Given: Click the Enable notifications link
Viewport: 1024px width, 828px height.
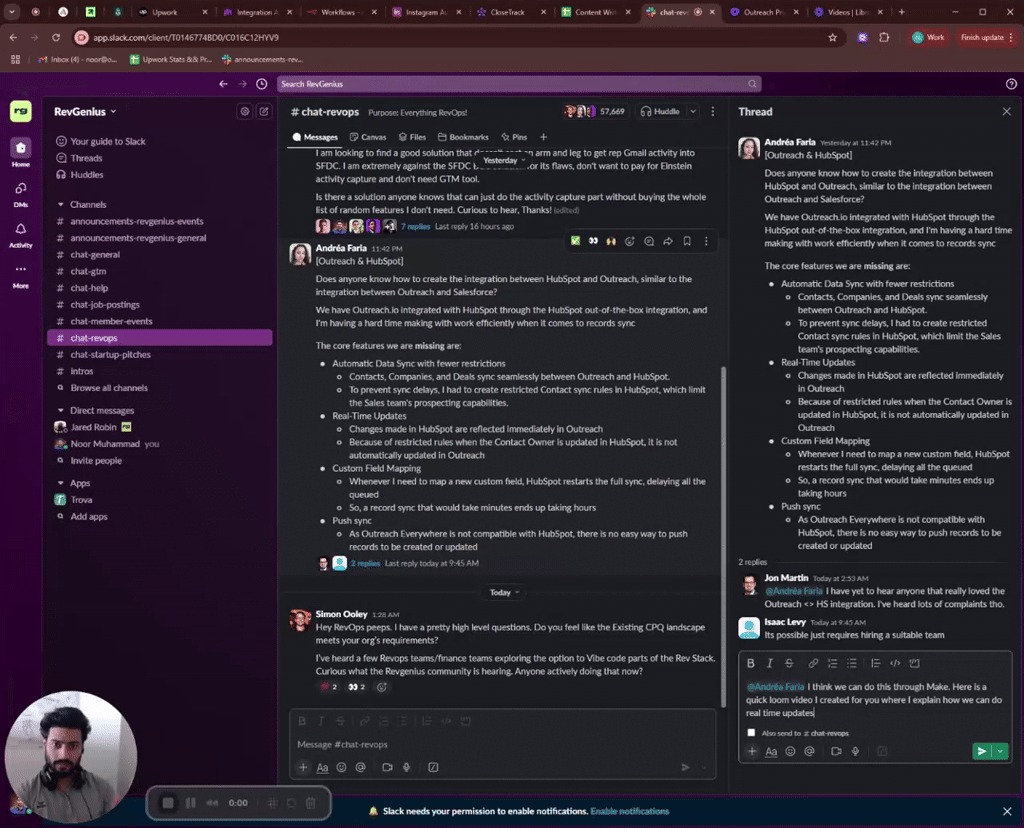Looking at the screenshot, I should coord(629,811).
